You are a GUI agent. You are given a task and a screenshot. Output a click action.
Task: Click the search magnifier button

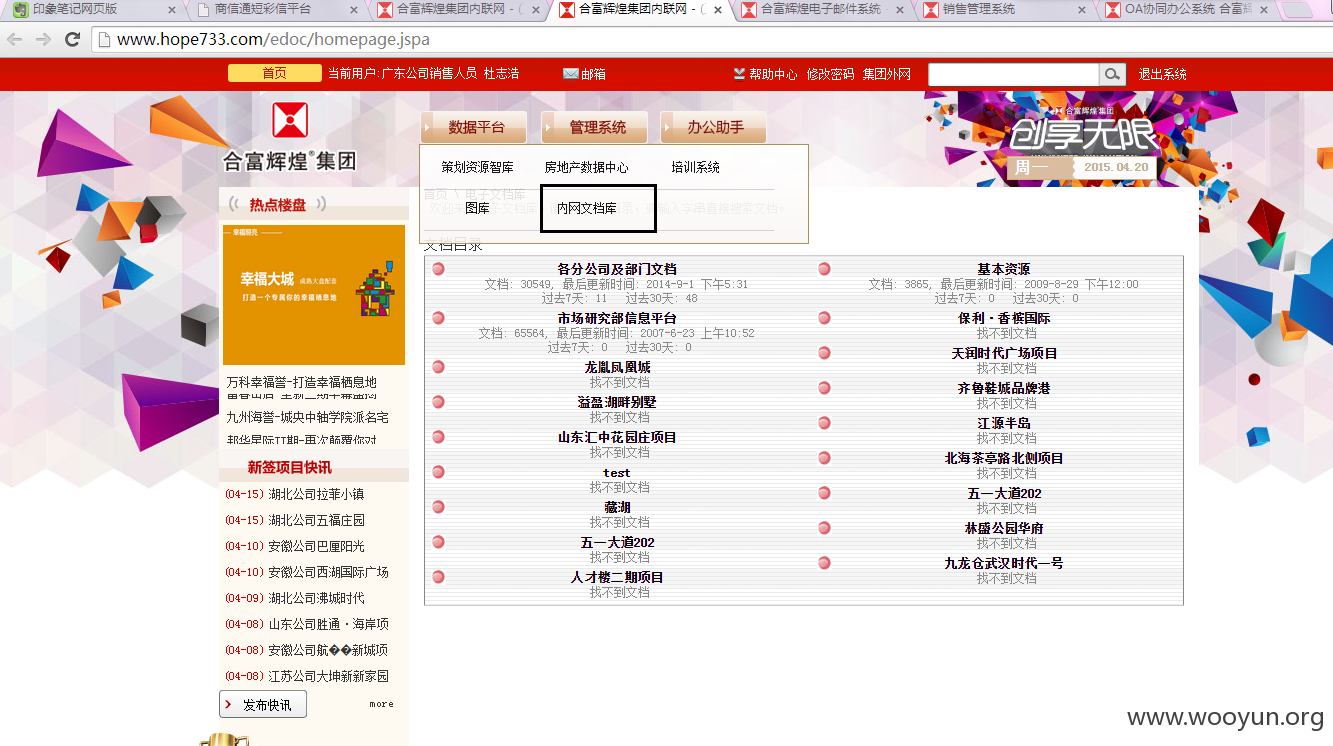coord(1112,74)
